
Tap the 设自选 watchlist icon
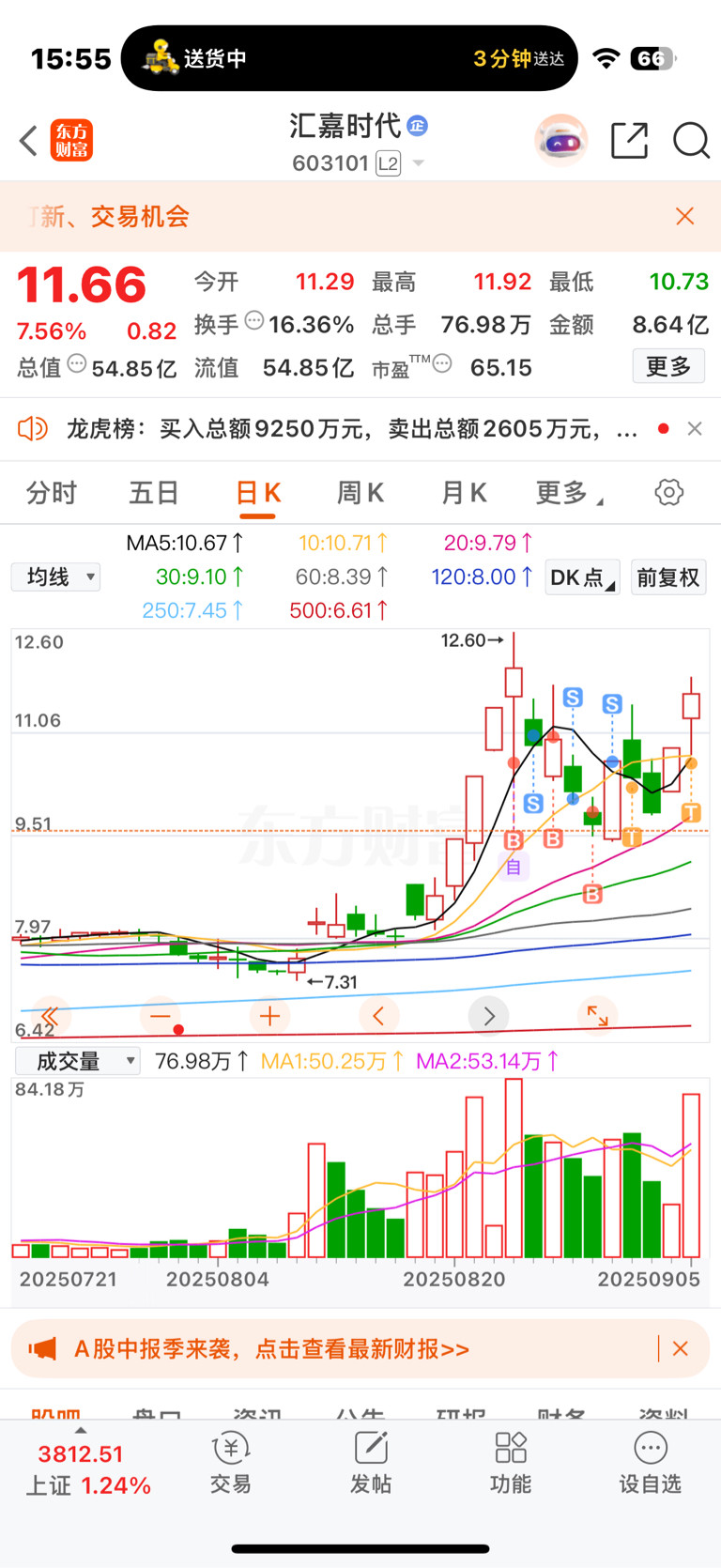pyautogui.click(x=650, y=1464)
